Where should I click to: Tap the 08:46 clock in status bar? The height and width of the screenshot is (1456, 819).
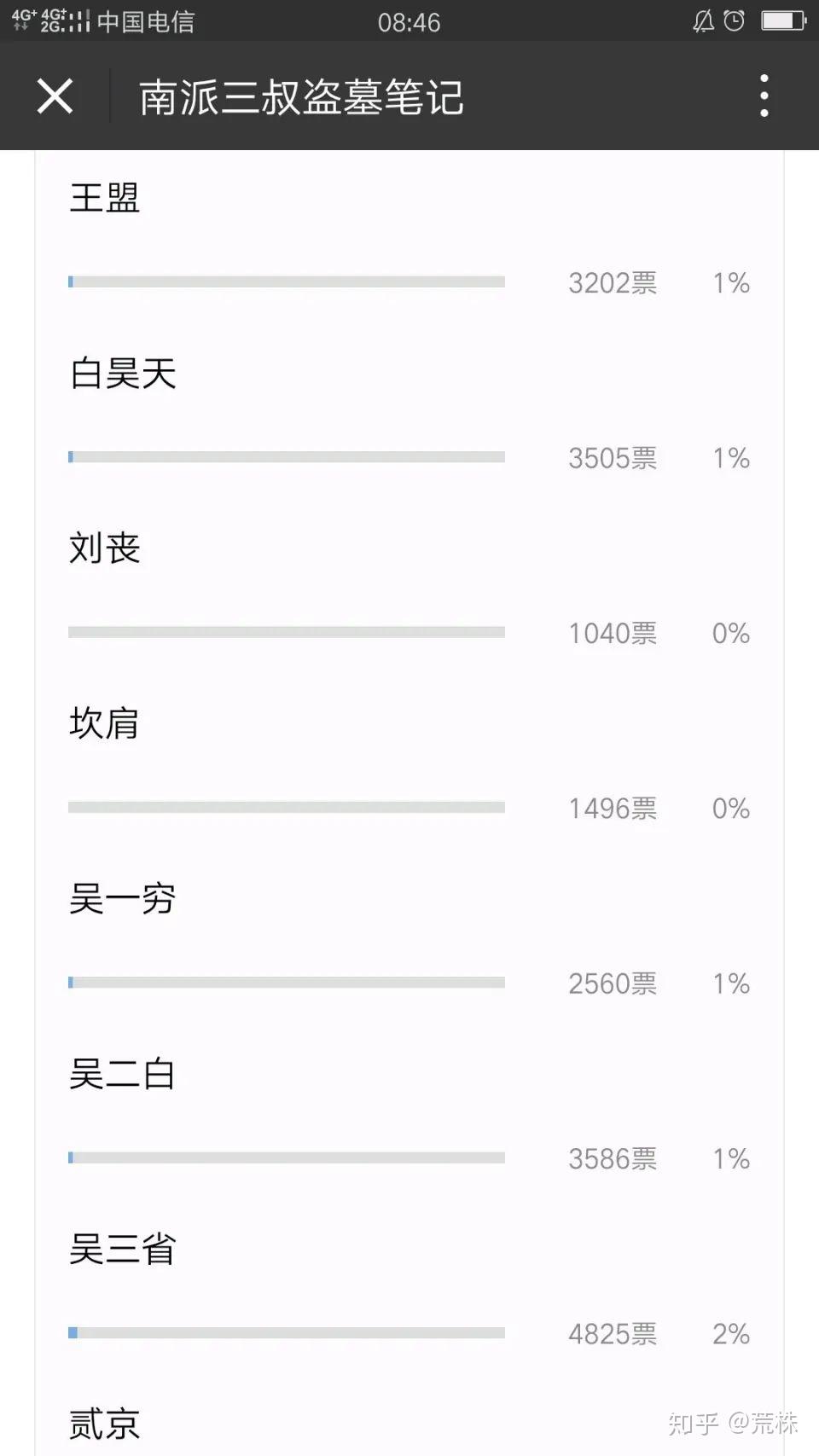tap(409, 22)
